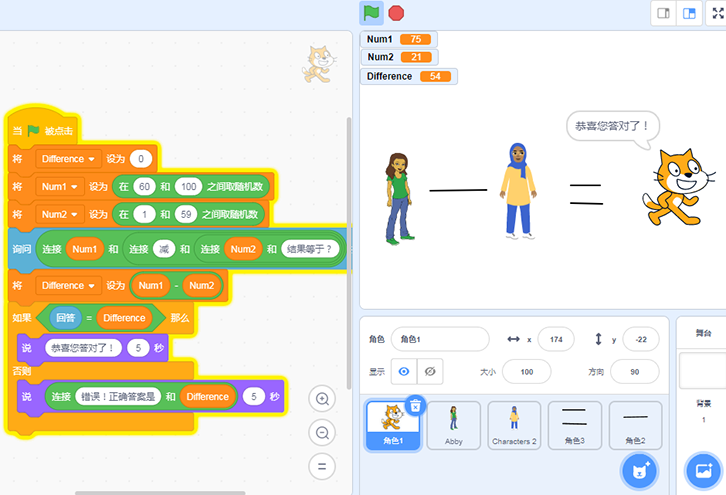The width and height of the screenshot is (726, 495).
Task: Select the Characters 2 sprite thumbnail
Action: click(x=514, y=425)
